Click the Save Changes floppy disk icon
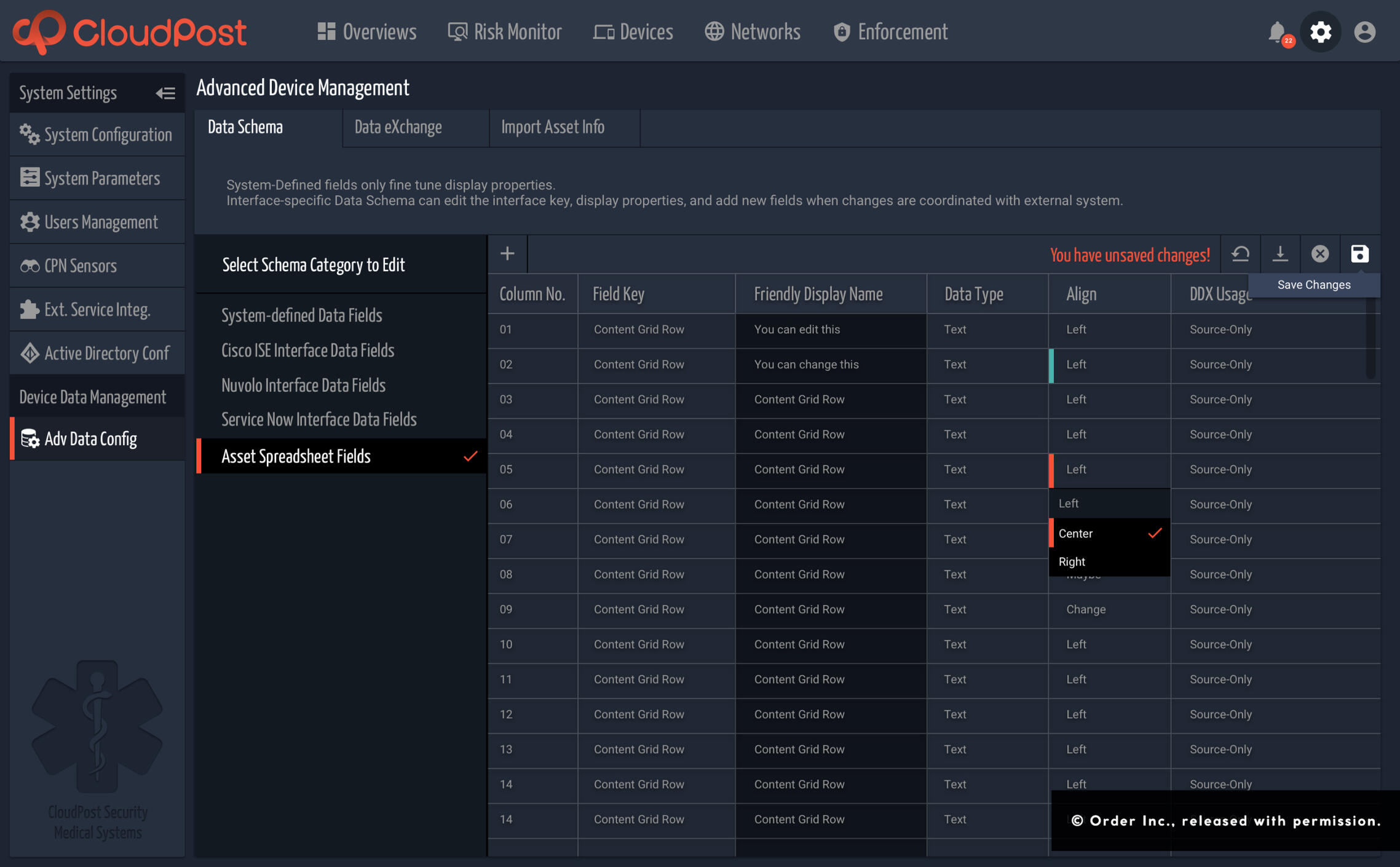 1359,254
